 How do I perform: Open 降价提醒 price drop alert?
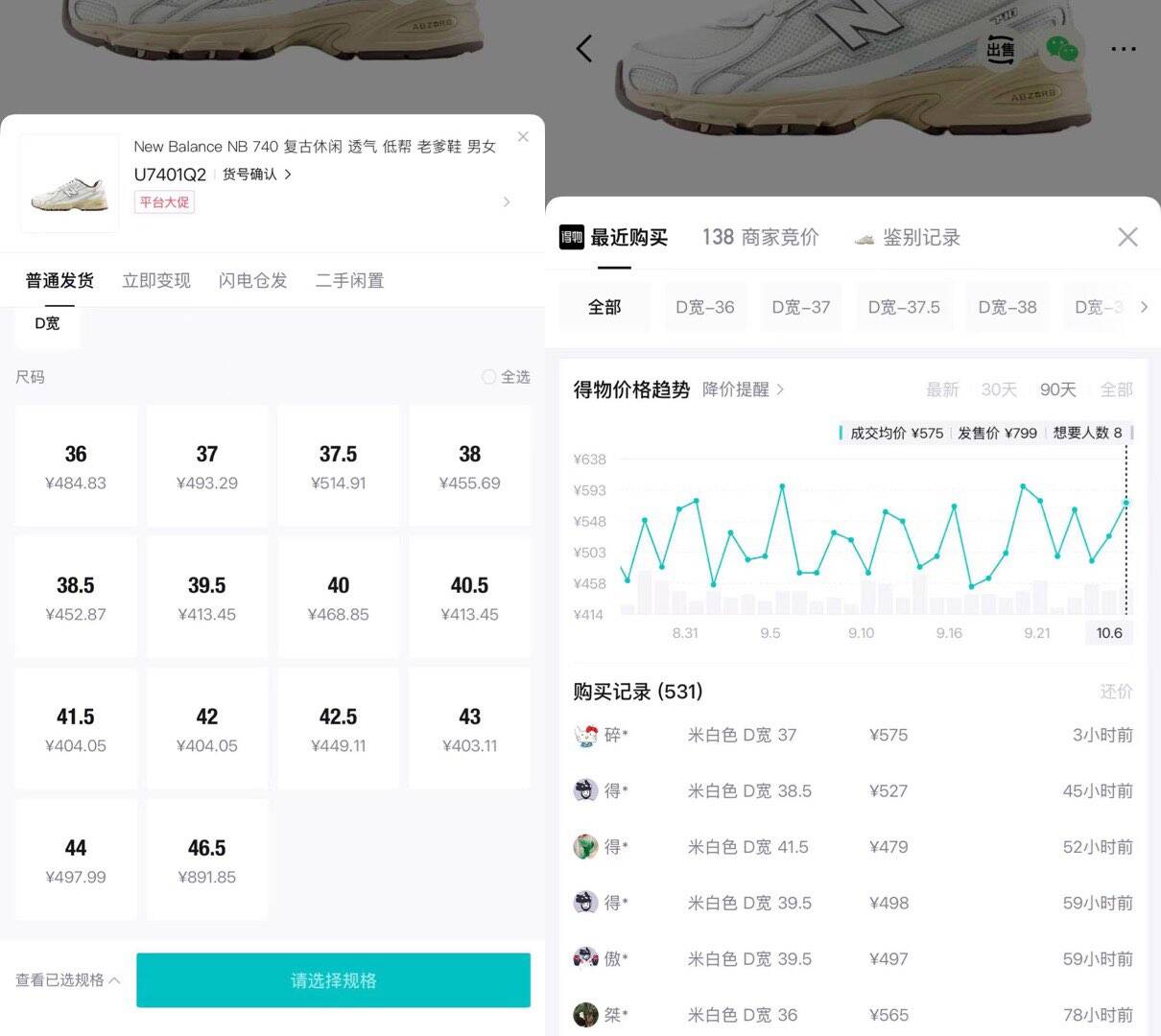point(744,389)
